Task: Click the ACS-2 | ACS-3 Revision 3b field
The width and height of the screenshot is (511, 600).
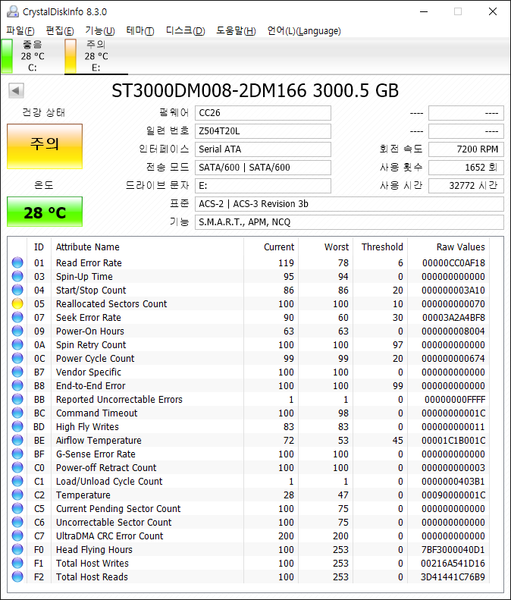Action: tap(349, 204)
